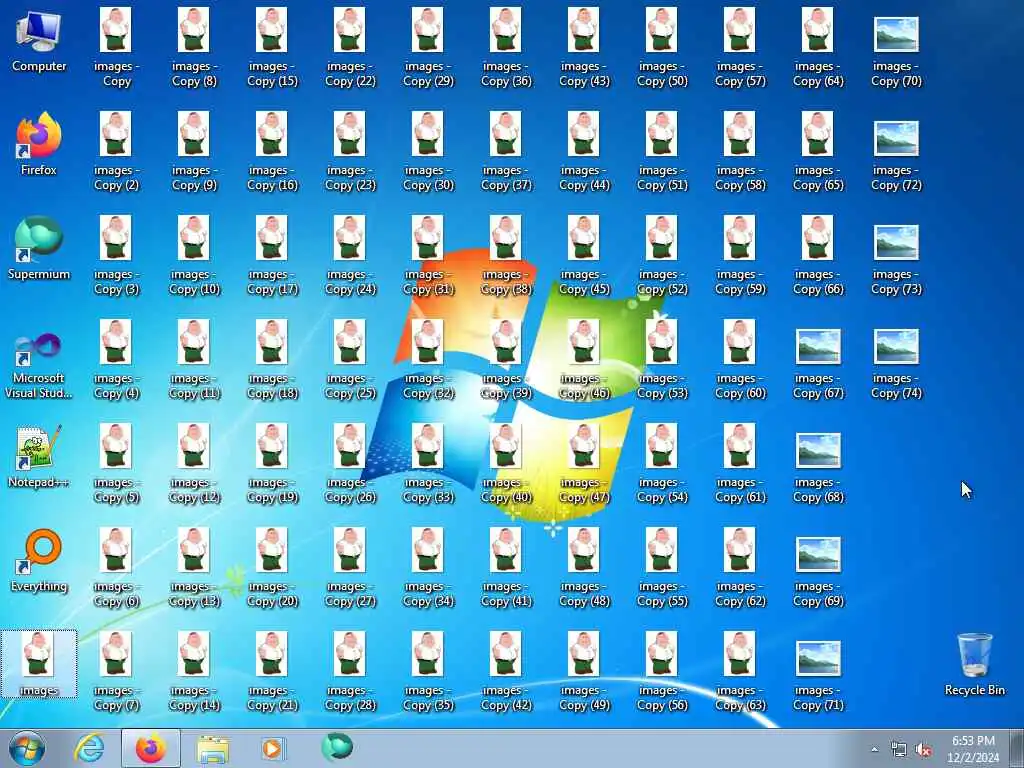Open the clock showing 6:53 PM
The image size is (1024, 768).
[973, 749]
